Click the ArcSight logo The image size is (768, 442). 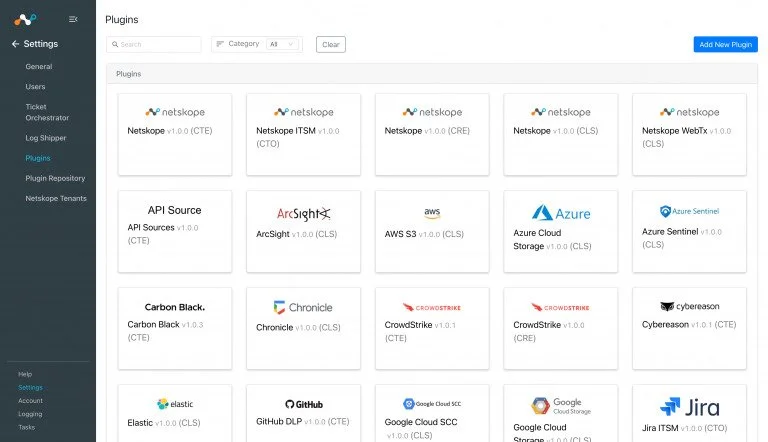pos(304,214)
